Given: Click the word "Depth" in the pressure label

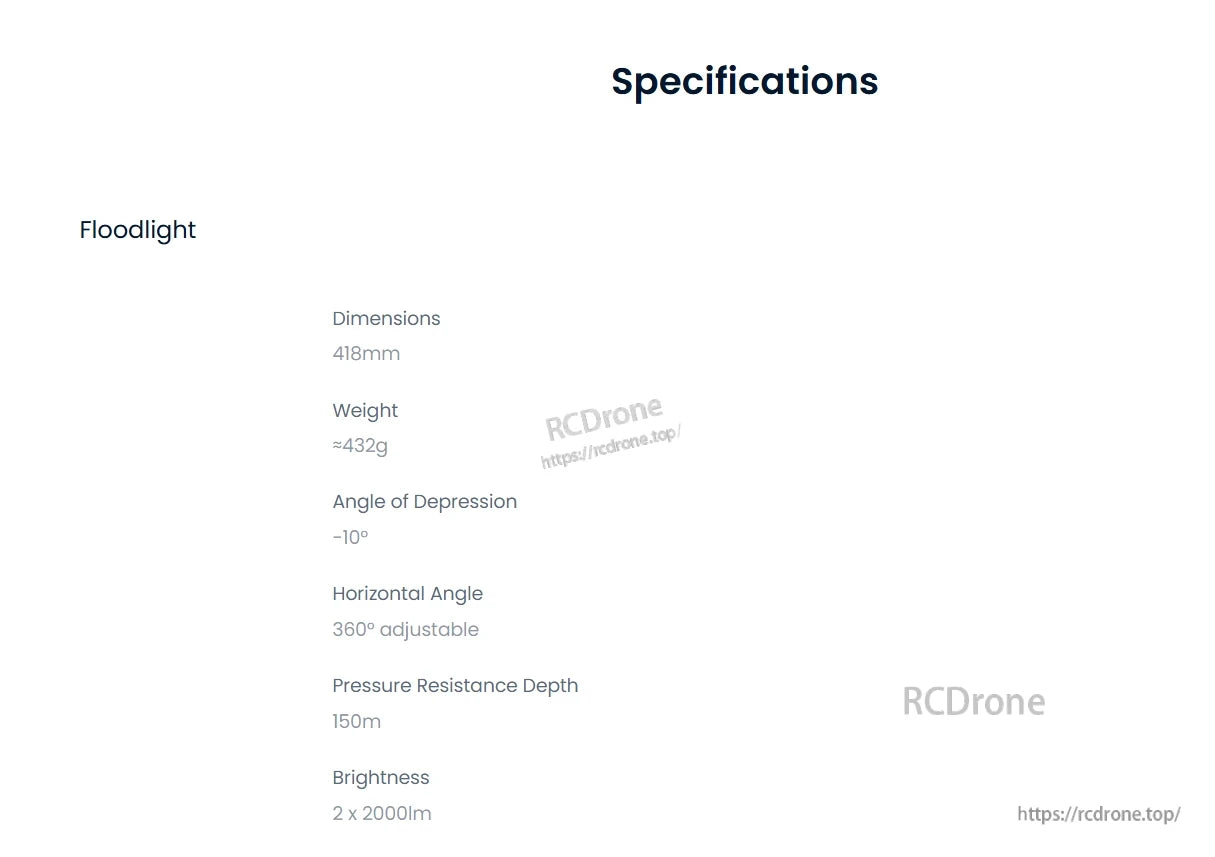Looking at the screenshot, I should (550, 686).
